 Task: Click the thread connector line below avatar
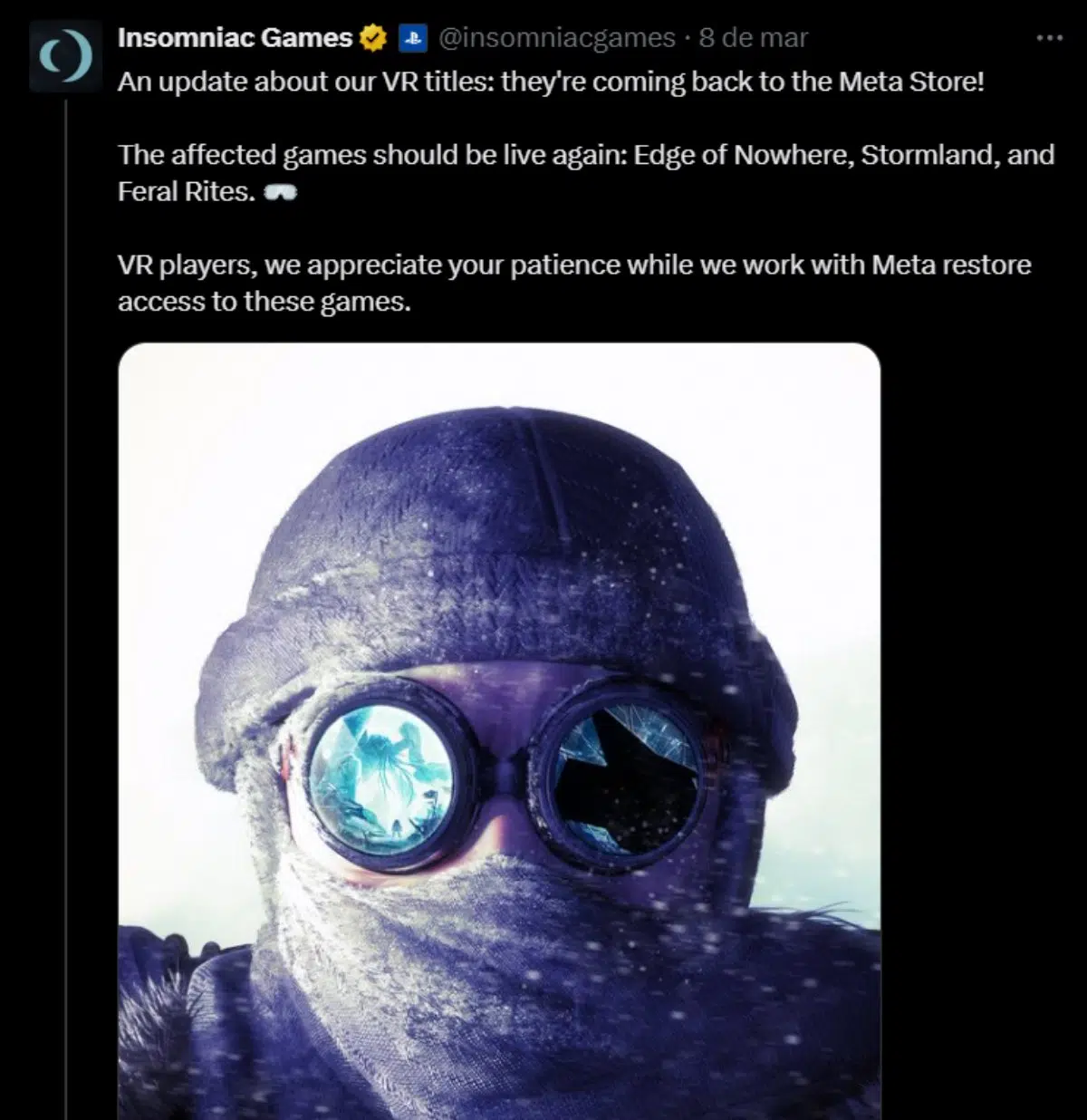click(x=65, y=544)
